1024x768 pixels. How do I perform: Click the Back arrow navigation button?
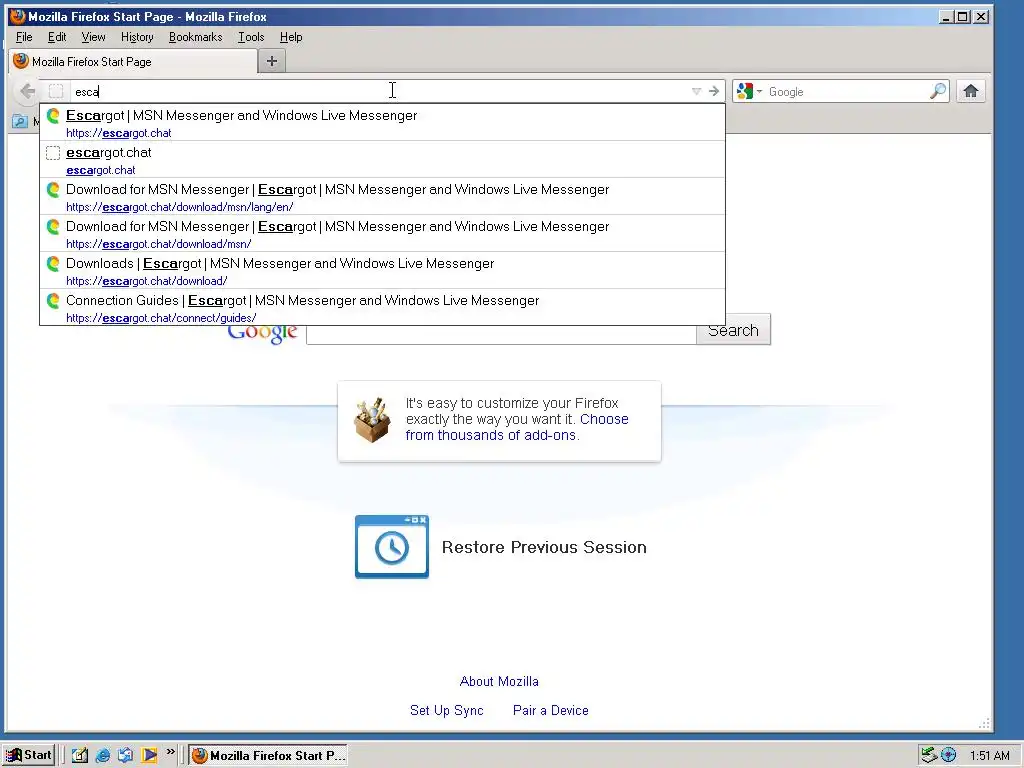tap(27, 91)
